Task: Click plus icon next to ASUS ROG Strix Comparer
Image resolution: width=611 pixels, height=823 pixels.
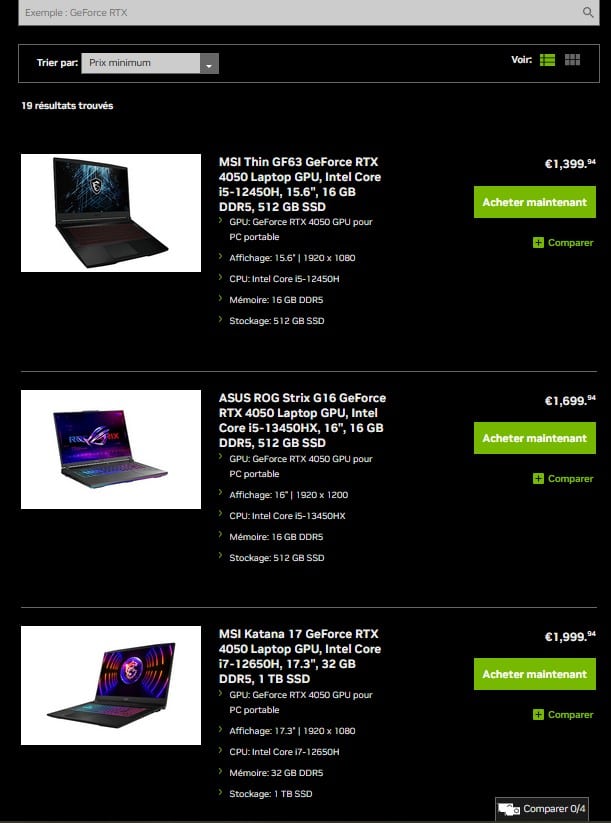Action: (x=538, y=479)
